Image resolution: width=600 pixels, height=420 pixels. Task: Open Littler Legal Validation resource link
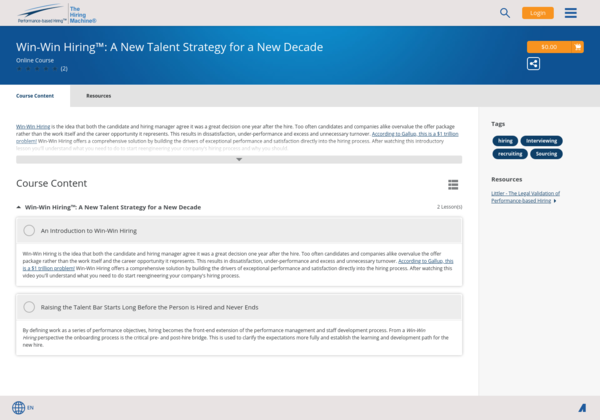[x=525, y=197]
